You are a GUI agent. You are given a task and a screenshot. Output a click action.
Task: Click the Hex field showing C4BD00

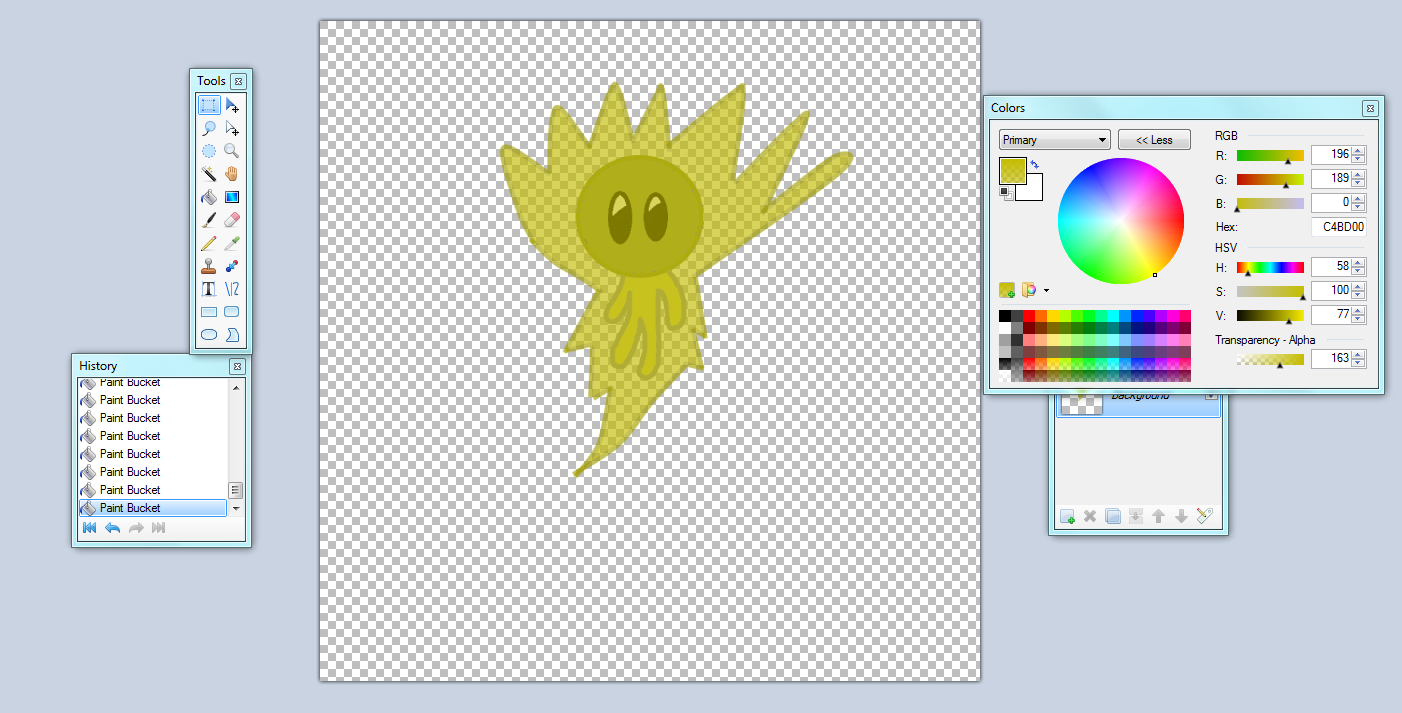point(1338,227)
